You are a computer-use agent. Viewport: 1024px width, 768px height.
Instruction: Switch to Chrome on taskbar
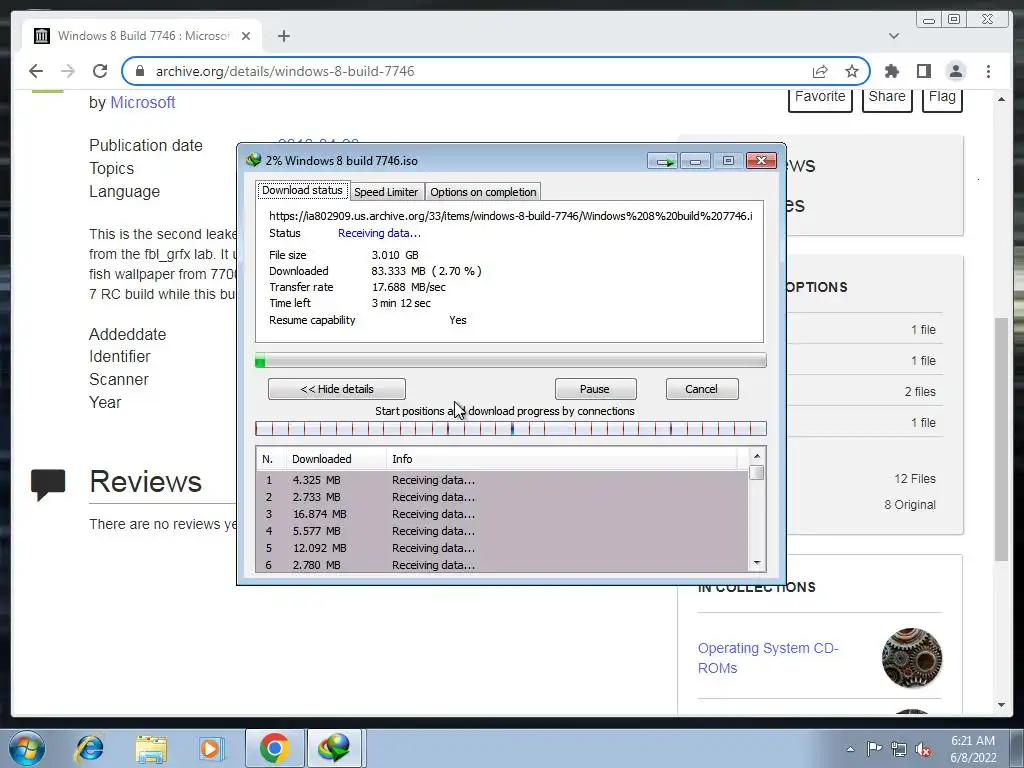pyautogui.click(x=274, y=748)
